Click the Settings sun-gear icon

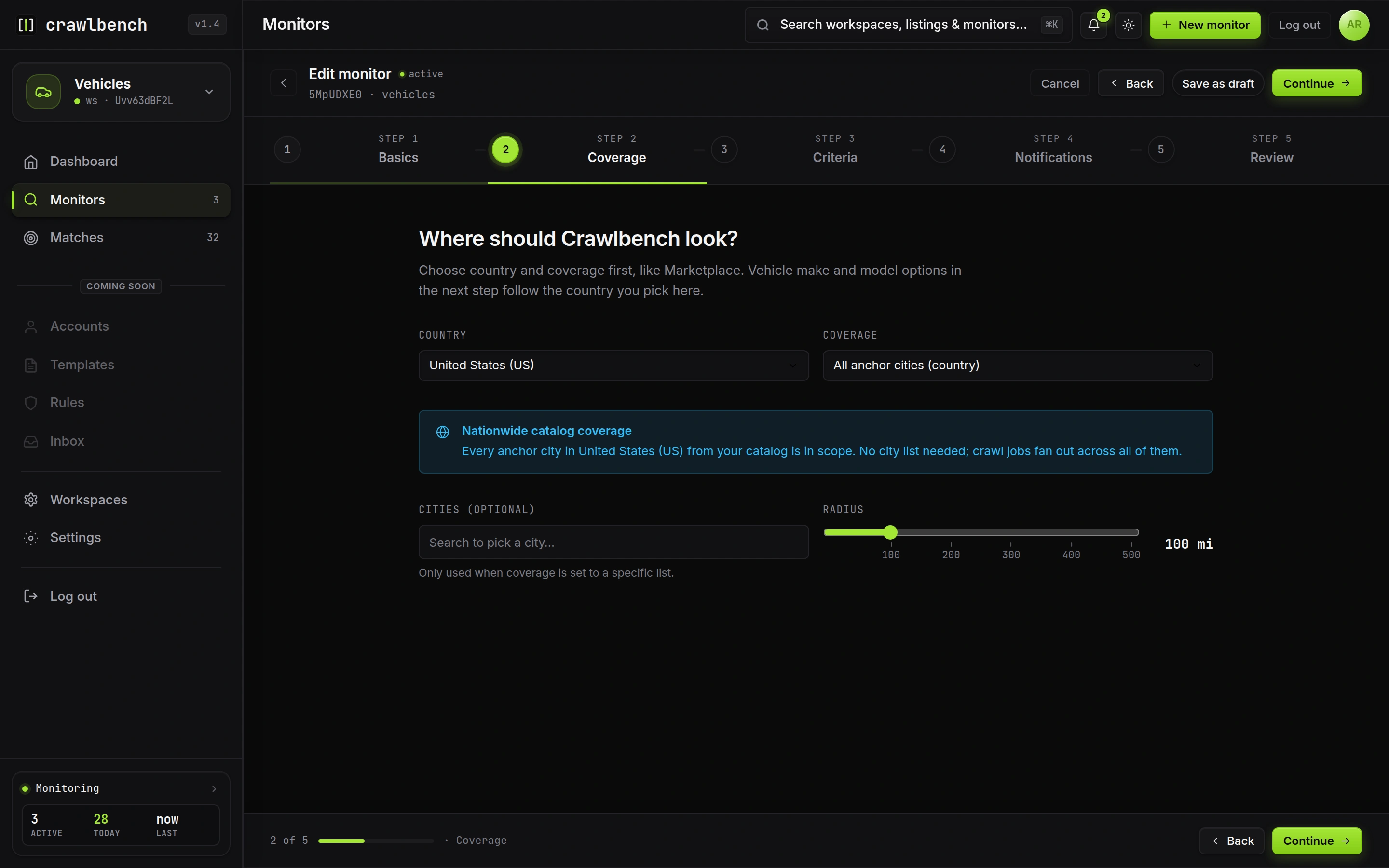(31, 538)
